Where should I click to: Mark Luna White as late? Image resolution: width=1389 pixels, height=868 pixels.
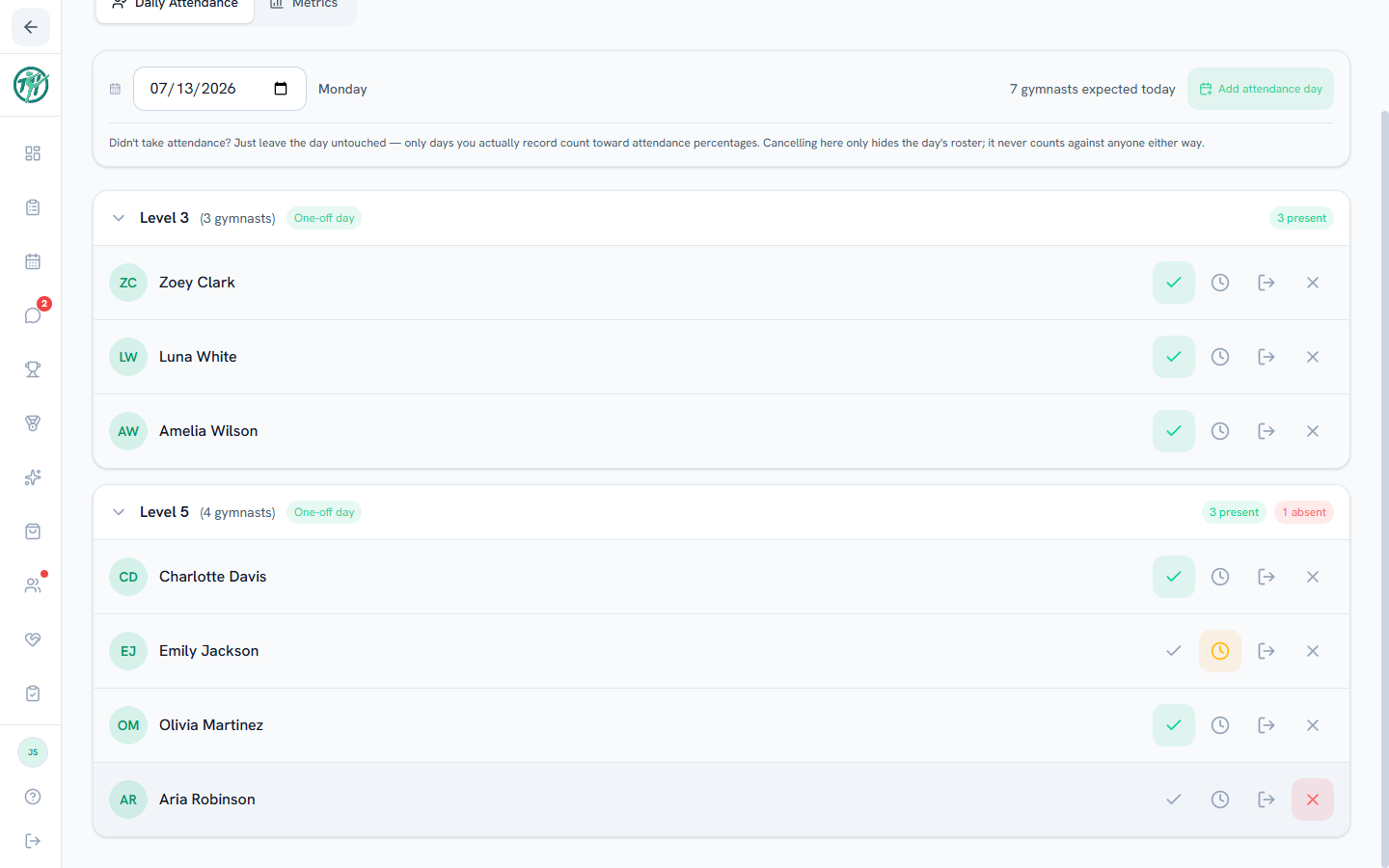[1220, 357]
